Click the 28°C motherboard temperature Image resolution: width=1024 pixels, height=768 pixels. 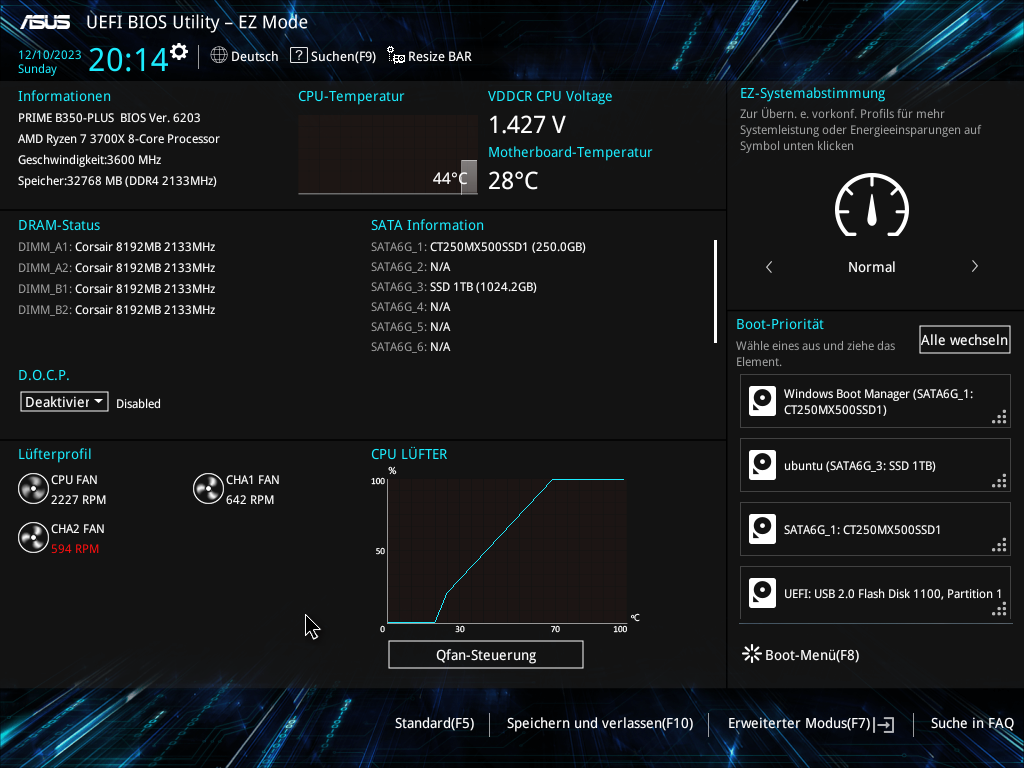[x=513, y=180]
